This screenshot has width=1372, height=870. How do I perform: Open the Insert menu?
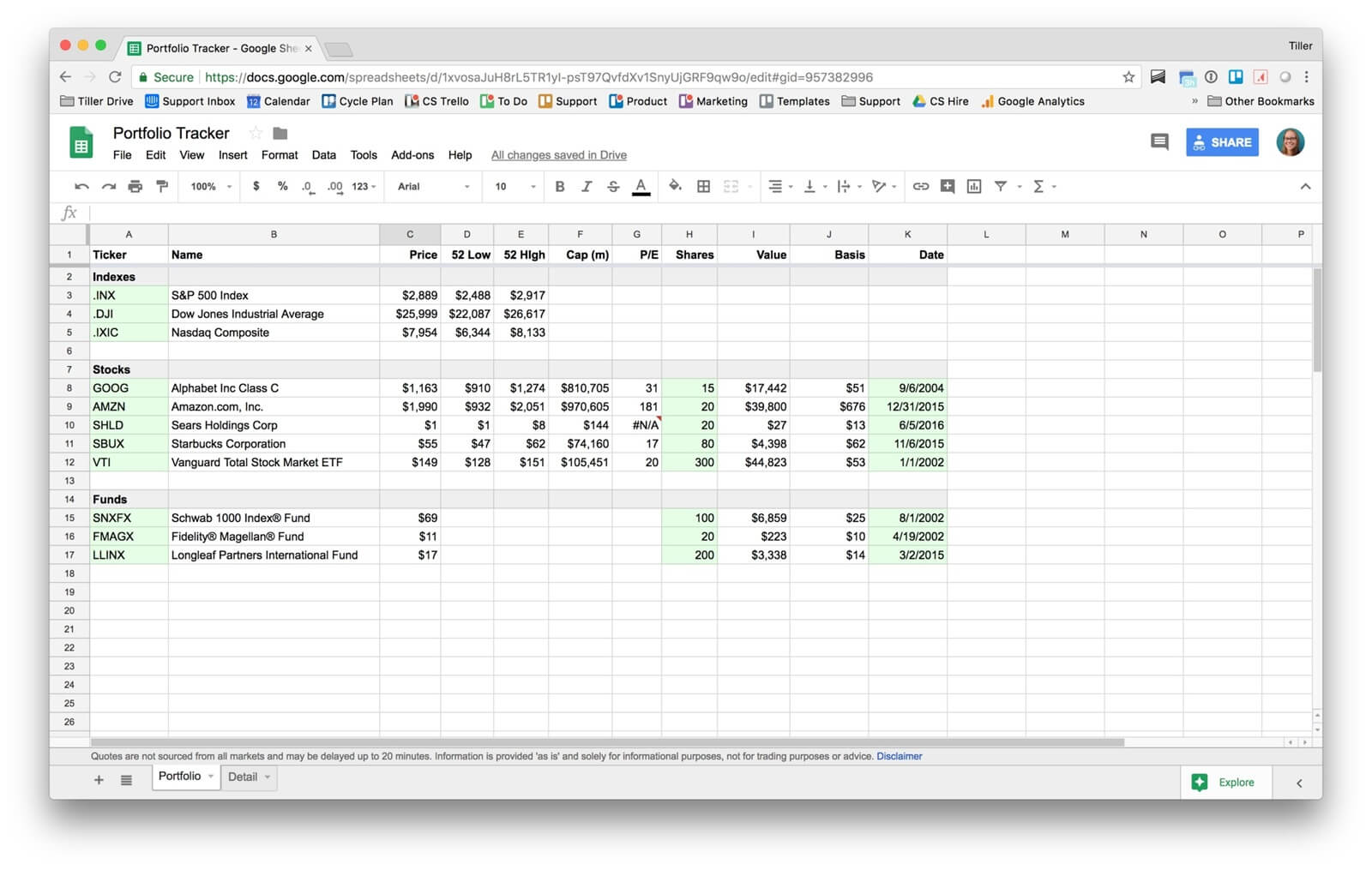(x=232, y=155)
